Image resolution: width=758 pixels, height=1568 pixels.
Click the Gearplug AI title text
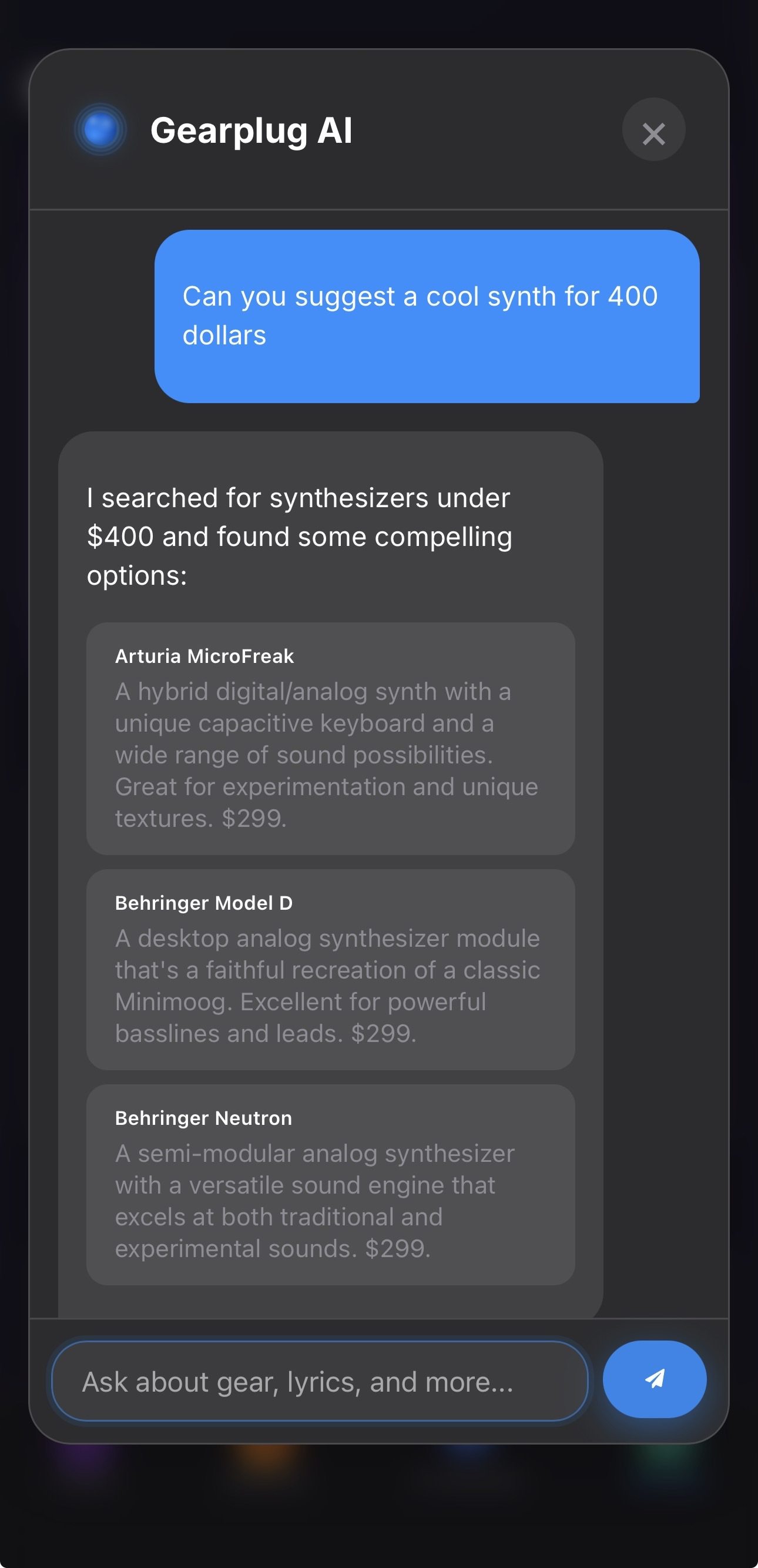pos(251,129)
